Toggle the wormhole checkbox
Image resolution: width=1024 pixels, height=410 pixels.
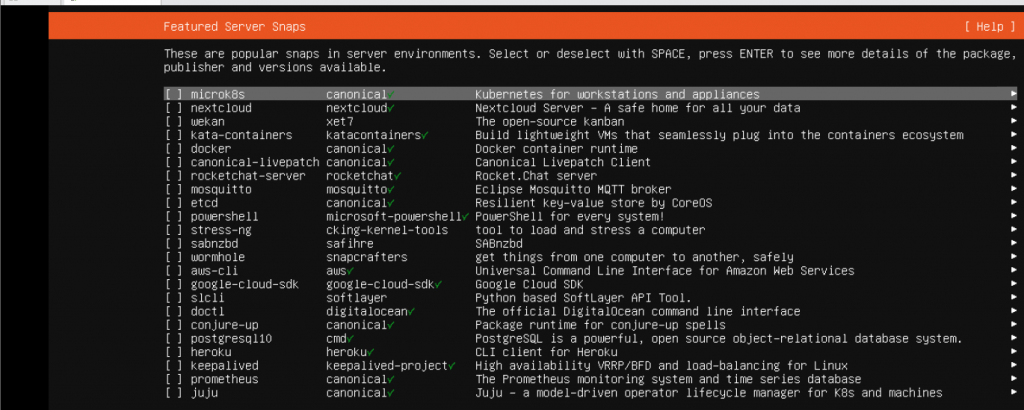coord(174,257)
